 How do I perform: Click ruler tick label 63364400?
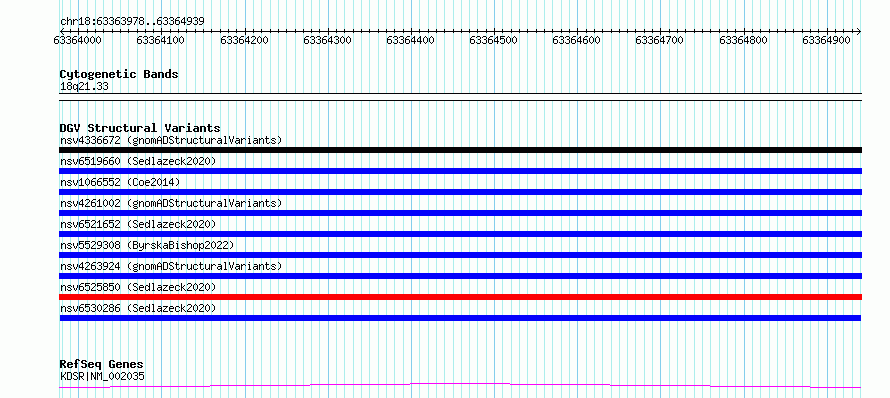[411, 40]
